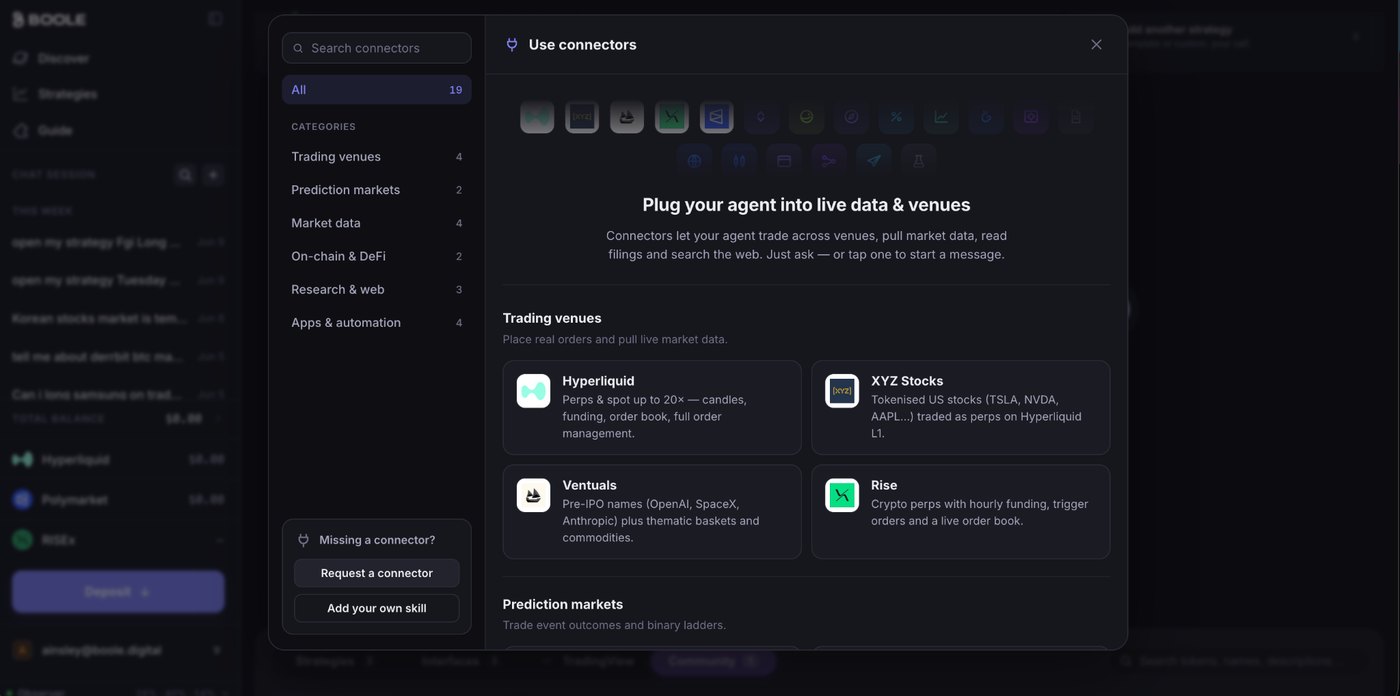Click the green smiley coin connector icon
Viewport: 1400px width, 696px height.
[x=806, y=117]
